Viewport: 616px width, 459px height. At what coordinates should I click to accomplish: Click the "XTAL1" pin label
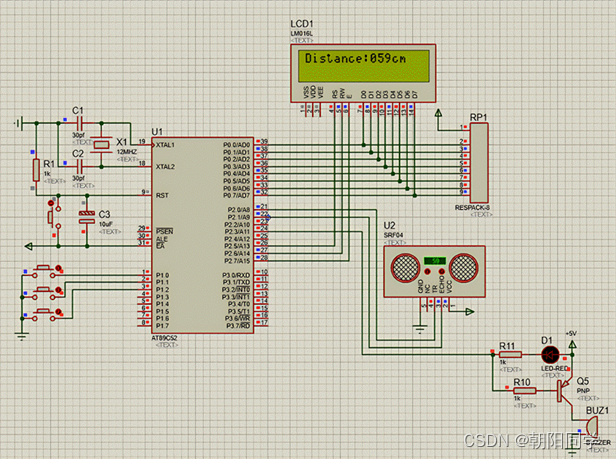click(x=165, y=145)
